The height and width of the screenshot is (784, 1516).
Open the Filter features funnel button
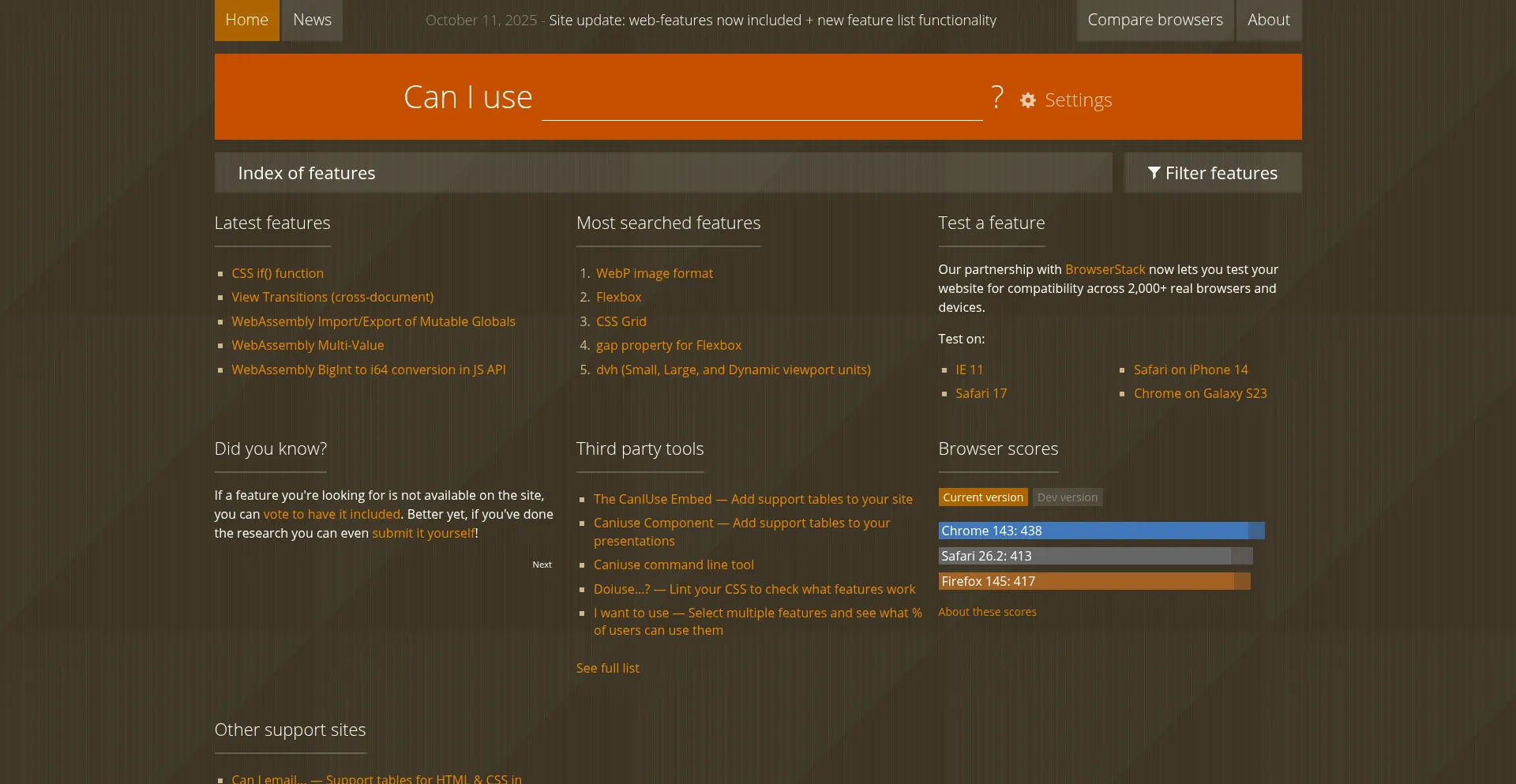1212,173
